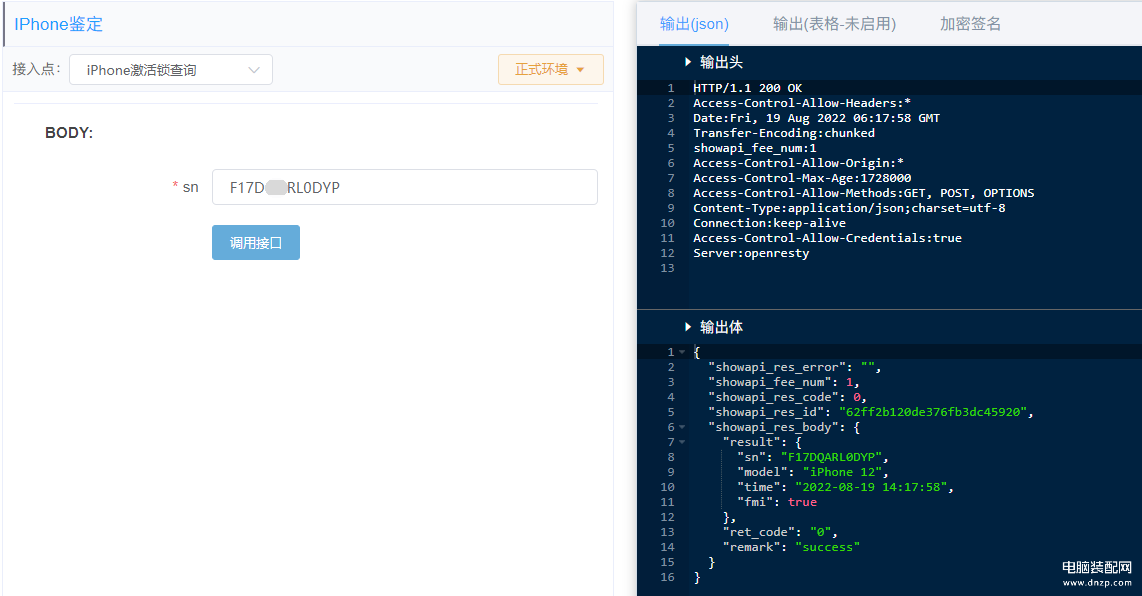Click line number 16 in output body gutter
The height and width of the screenshot is (596, 1142).
click(667, 577)
